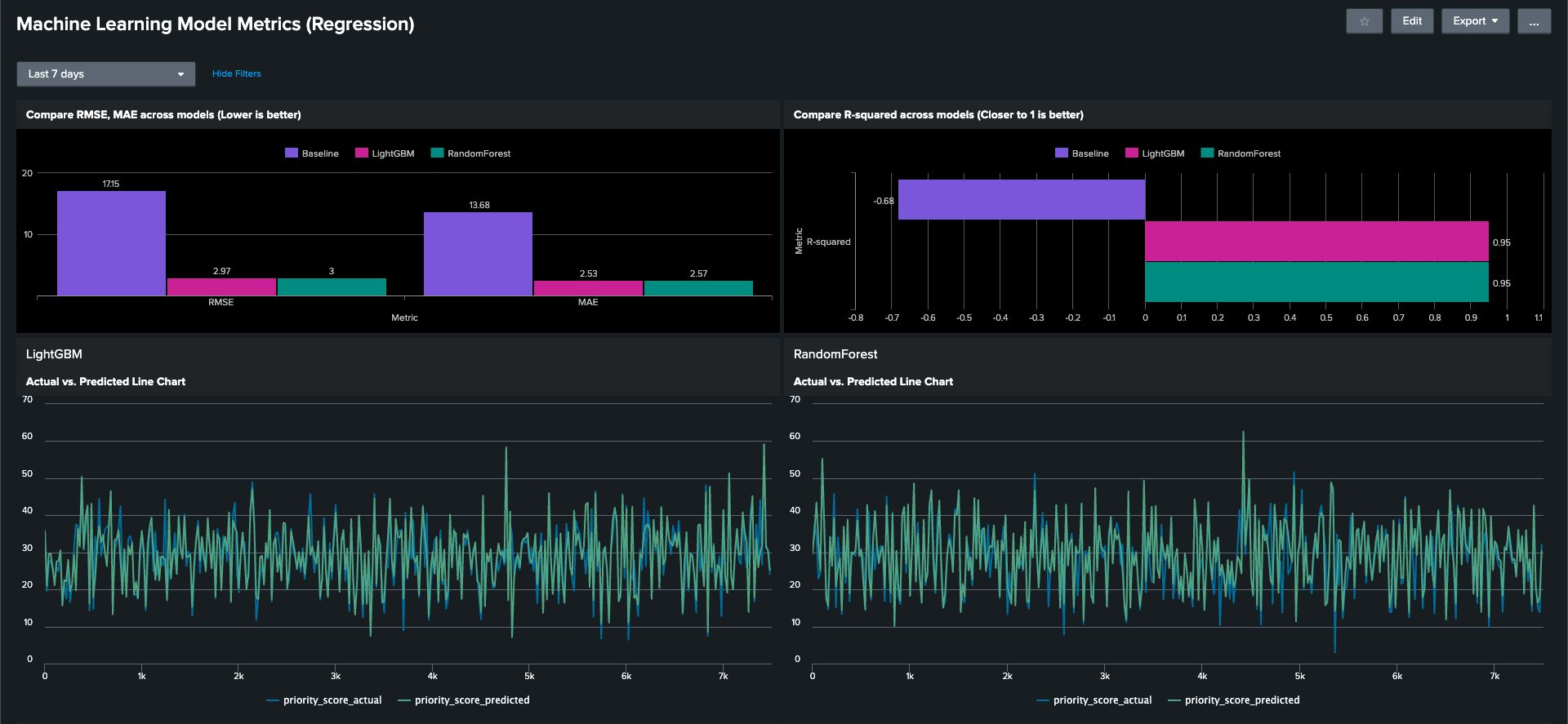Expand the Export dropdown menu
Image resolution: width=1568 pixels, height=724 pixels.
coord(1475,21)
